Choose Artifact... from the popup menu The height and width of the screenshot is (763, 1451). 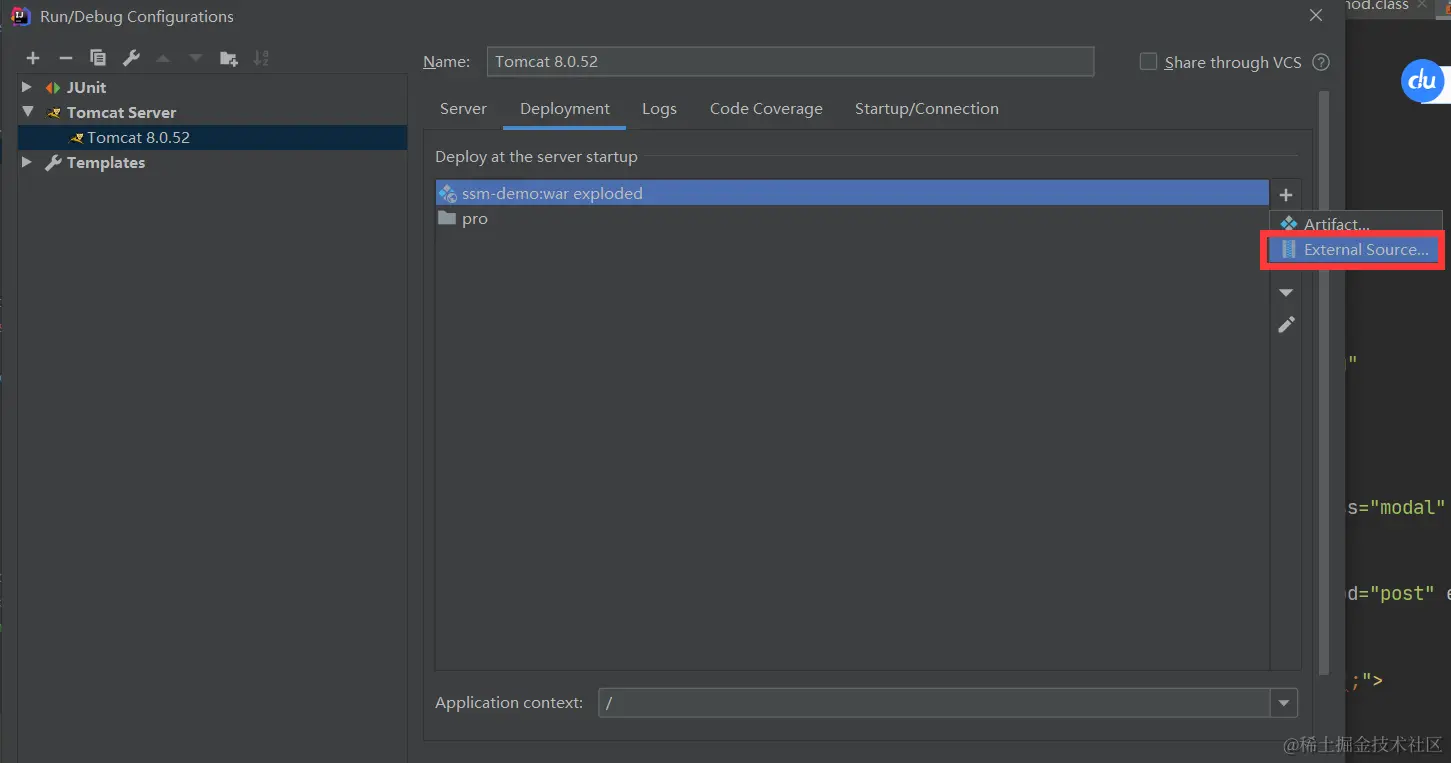[x=1356, y=224]
